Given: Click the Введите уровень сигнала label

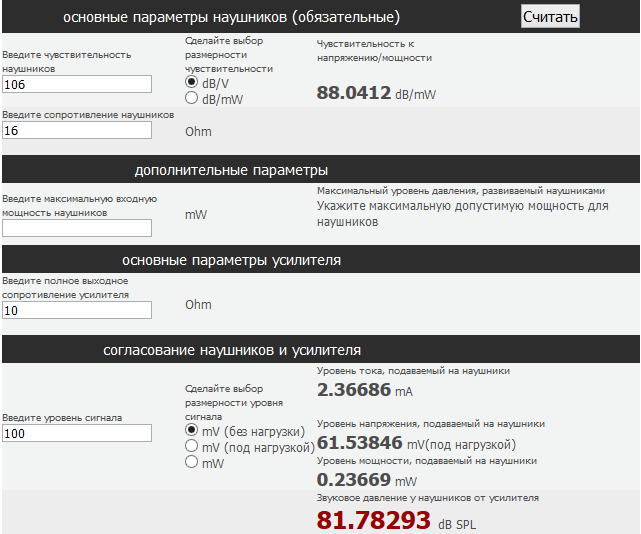Looking at the screenshot, I should tap(62, 418).
